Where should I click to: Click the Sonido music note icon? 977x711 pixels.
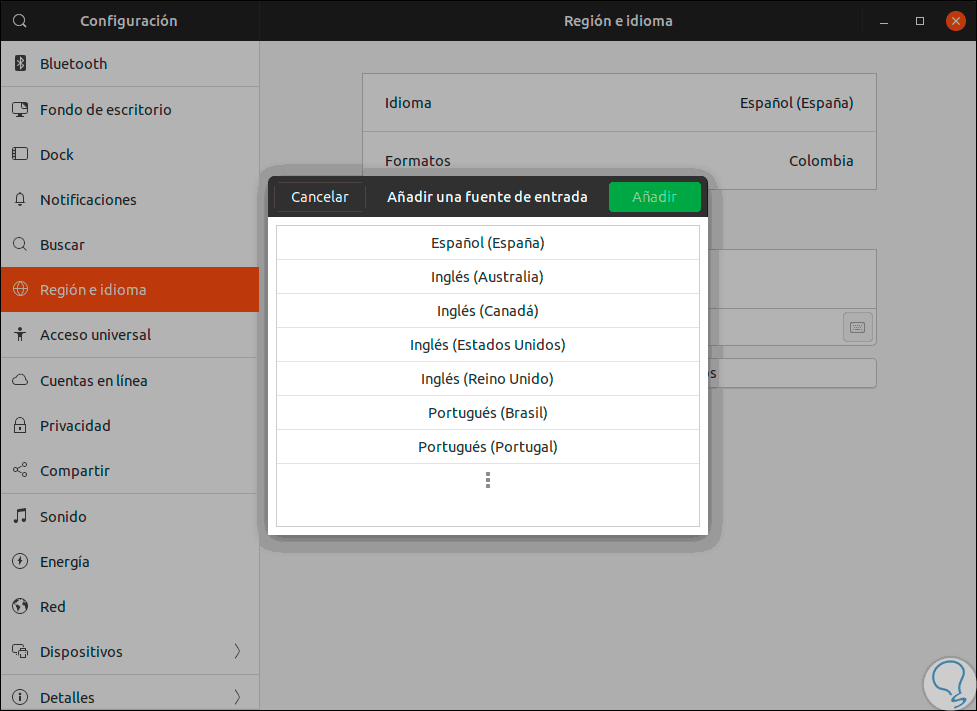pyautogui.click(x=20, y=517)
